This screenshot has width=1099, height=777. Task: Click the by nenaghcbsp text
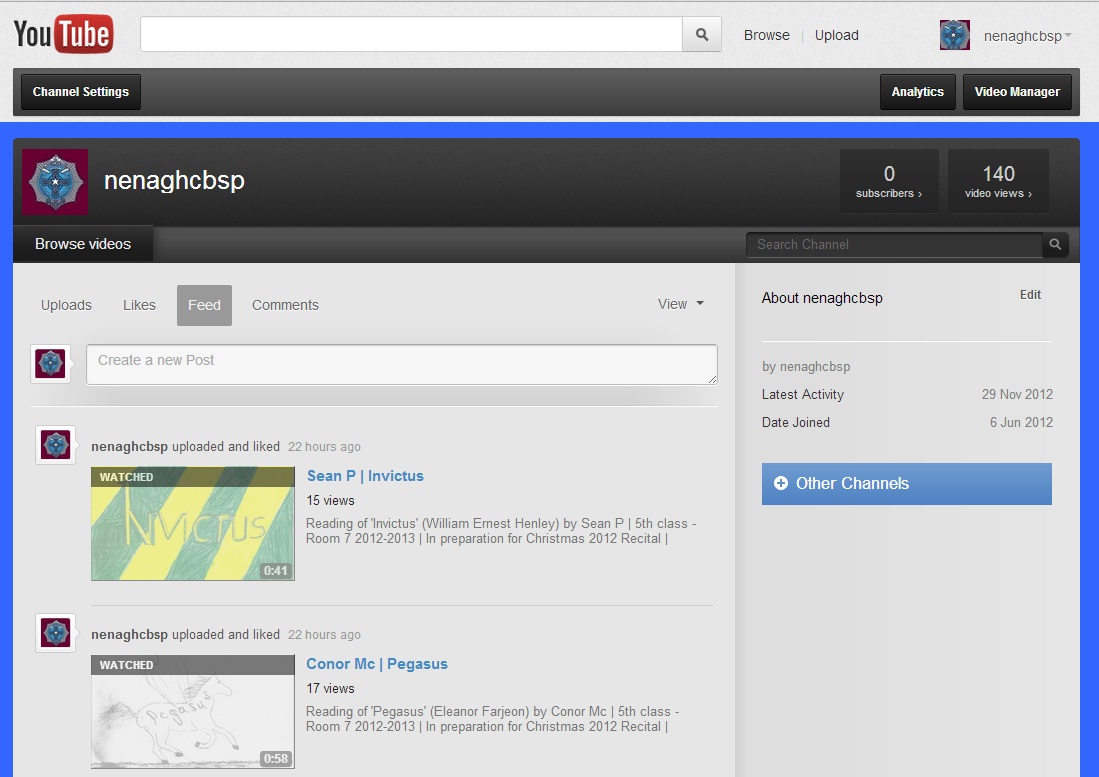click(806, 366)
